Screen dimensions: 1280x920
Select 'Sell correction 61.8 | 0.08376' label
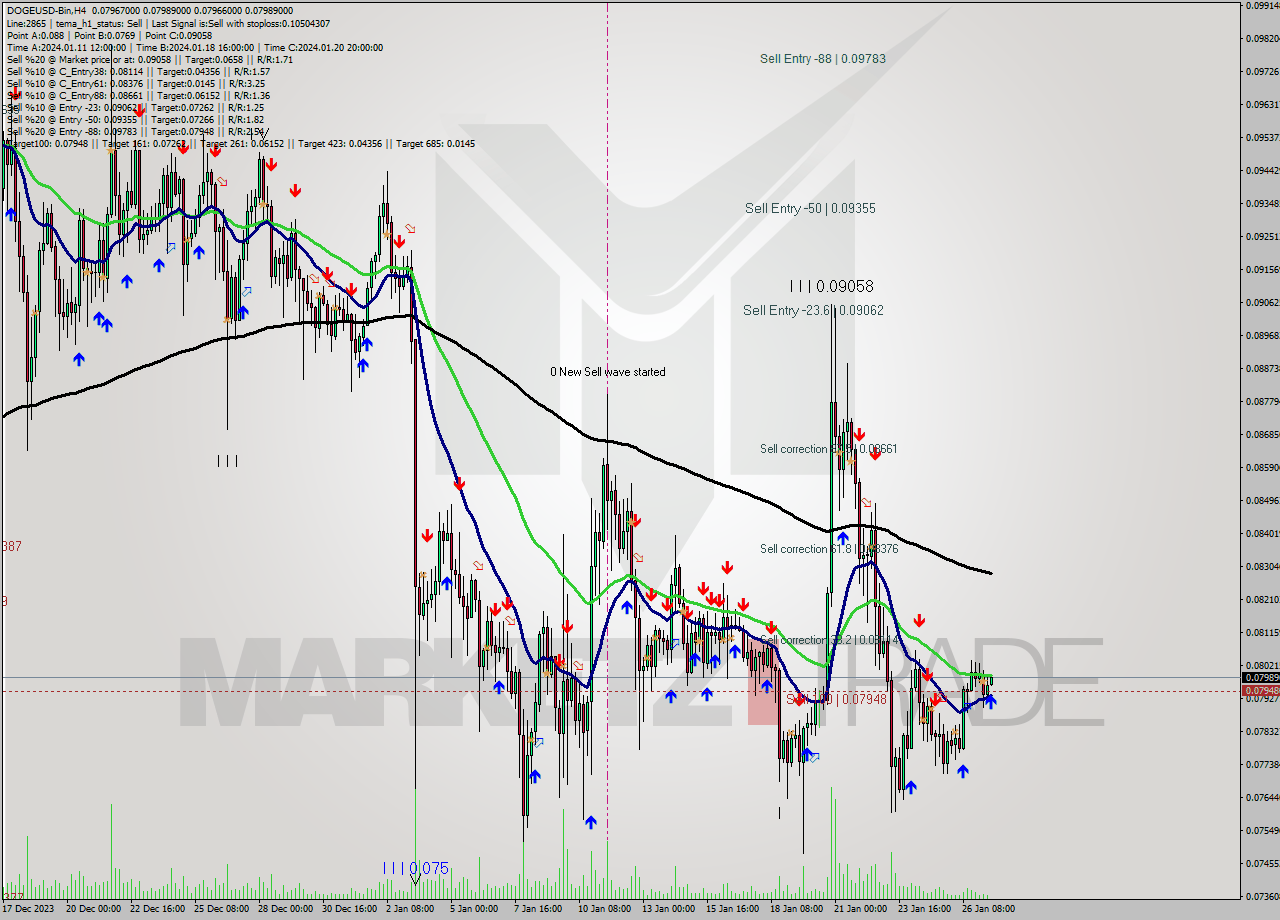coord(828,549)
